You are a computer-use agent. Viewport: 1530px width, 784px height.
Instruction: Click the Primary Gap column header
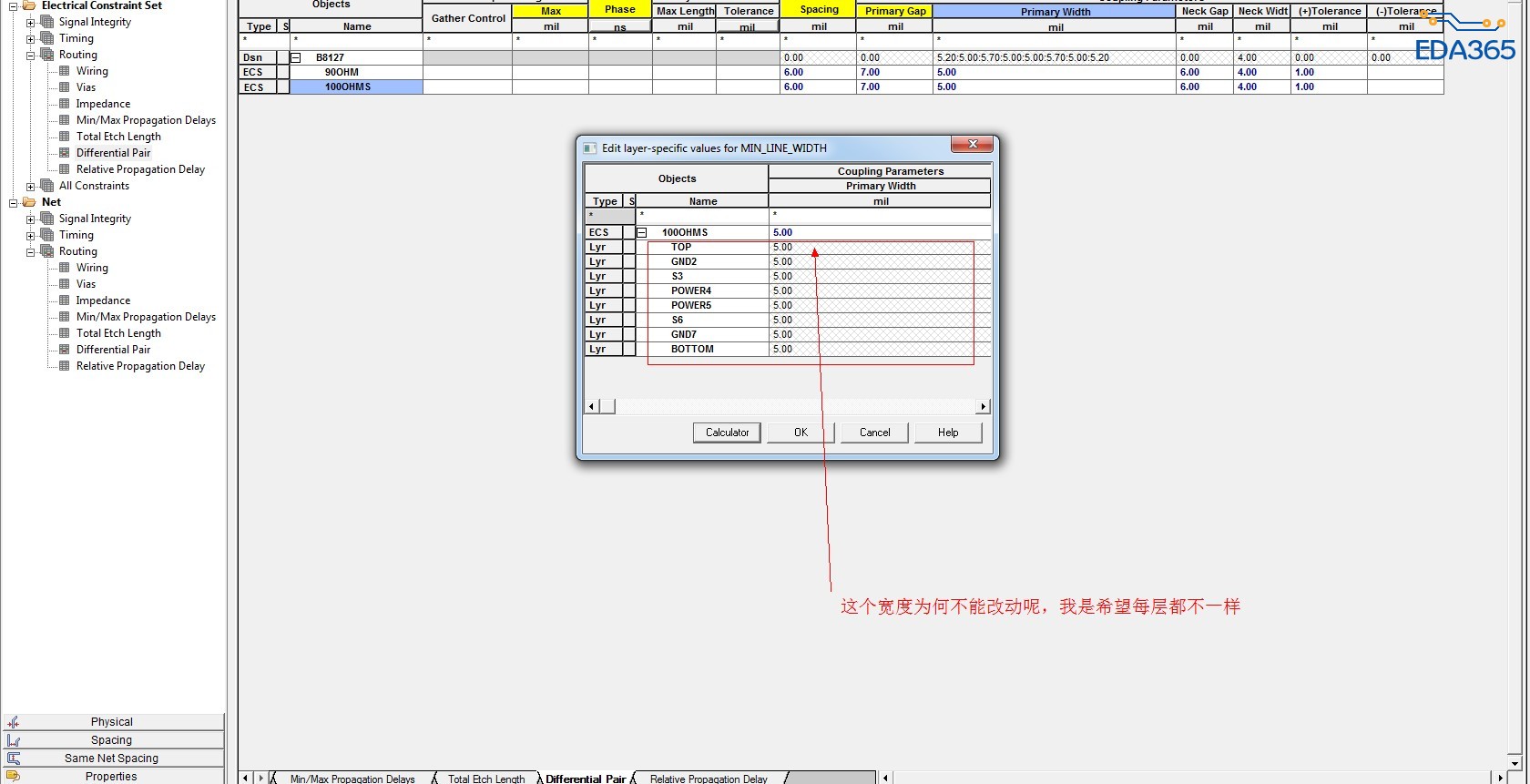(894, 11)
